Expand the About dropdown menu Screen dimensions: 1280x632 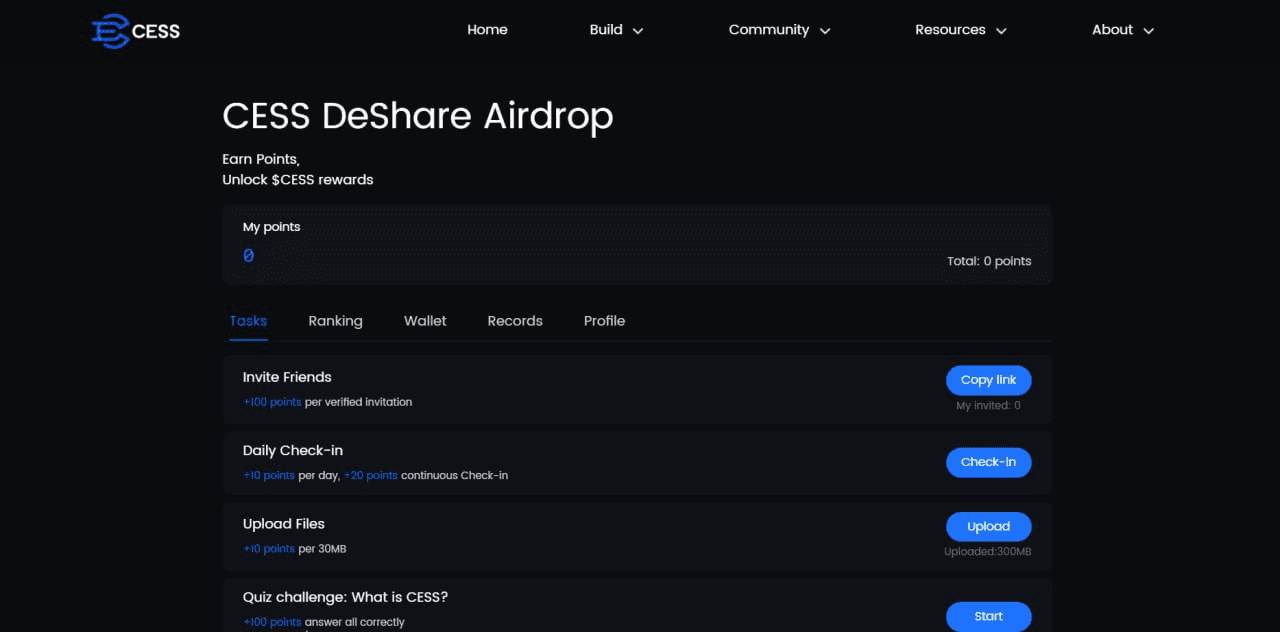click(1123, 30)
